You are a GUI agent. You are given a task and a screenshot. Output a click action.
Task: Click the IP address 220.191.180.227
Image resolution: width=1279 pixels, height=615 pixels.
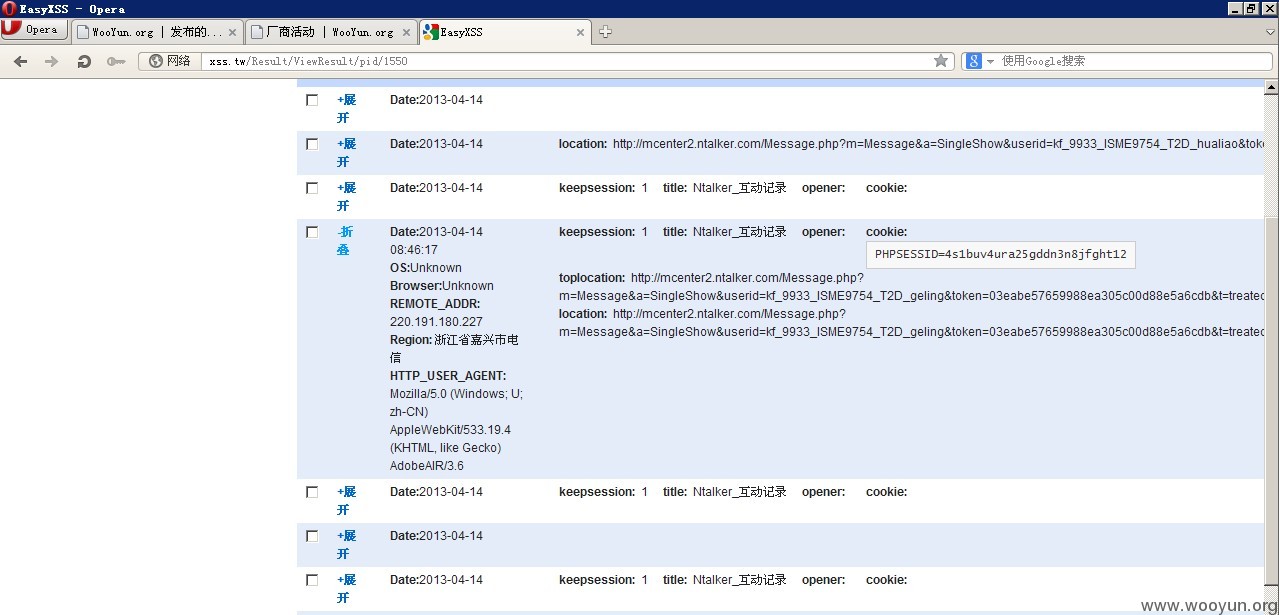(x=436, y=322)
